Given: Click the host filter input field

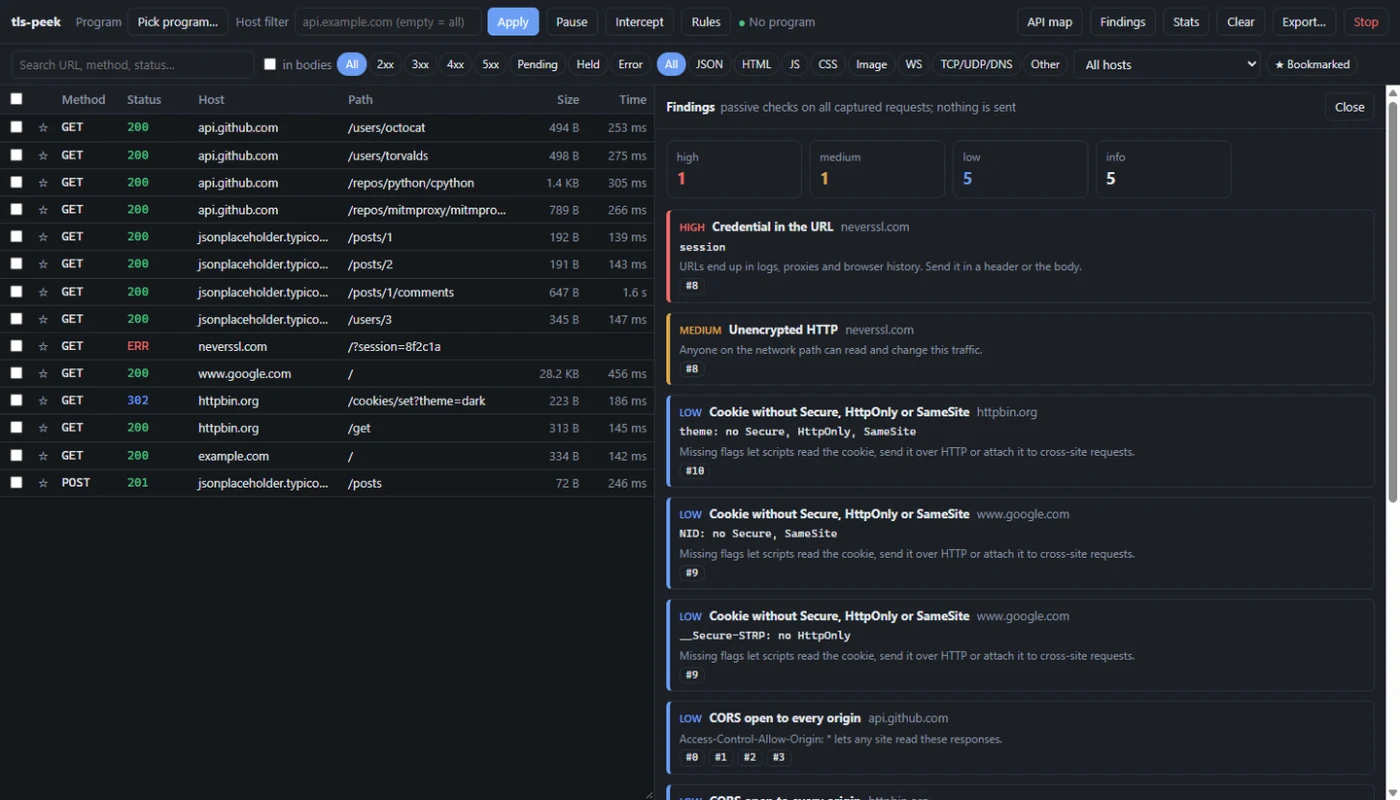Looking at the screenshot, I should (387, 22).
